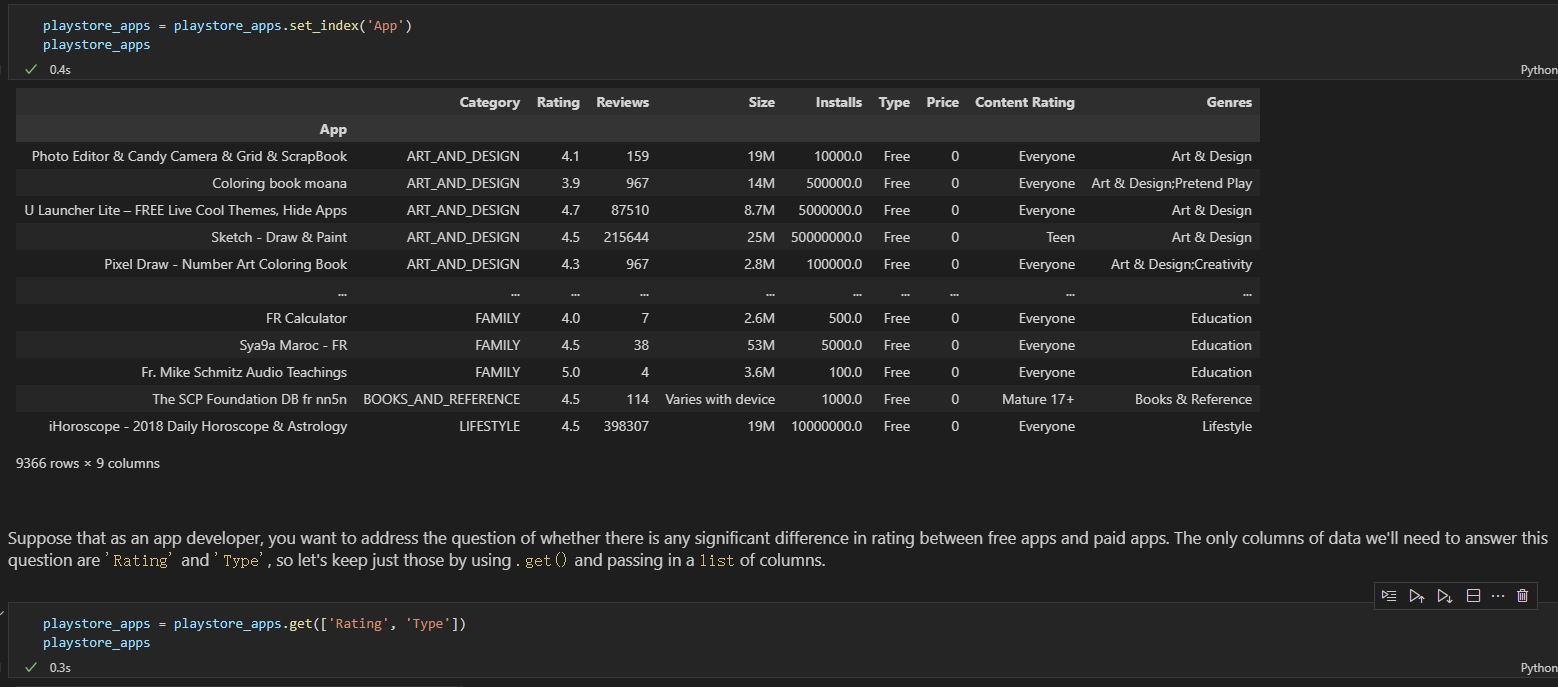Click the Run by Line icon
The image size is (1558, 687).
coord(1389,595)
